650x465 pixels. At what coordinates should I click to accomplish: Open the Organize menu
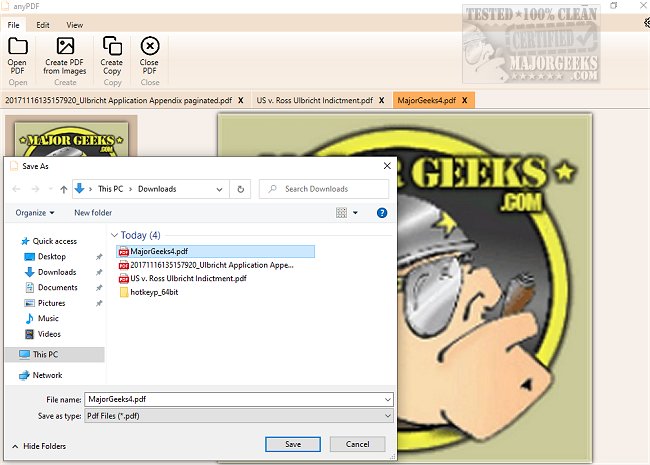click(35, 213)
